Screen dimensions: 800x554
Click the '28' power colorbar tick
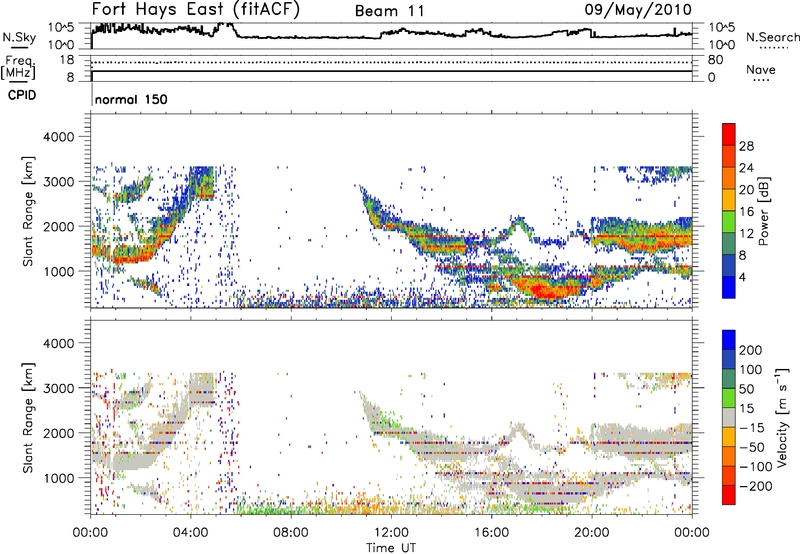point(746,146)
